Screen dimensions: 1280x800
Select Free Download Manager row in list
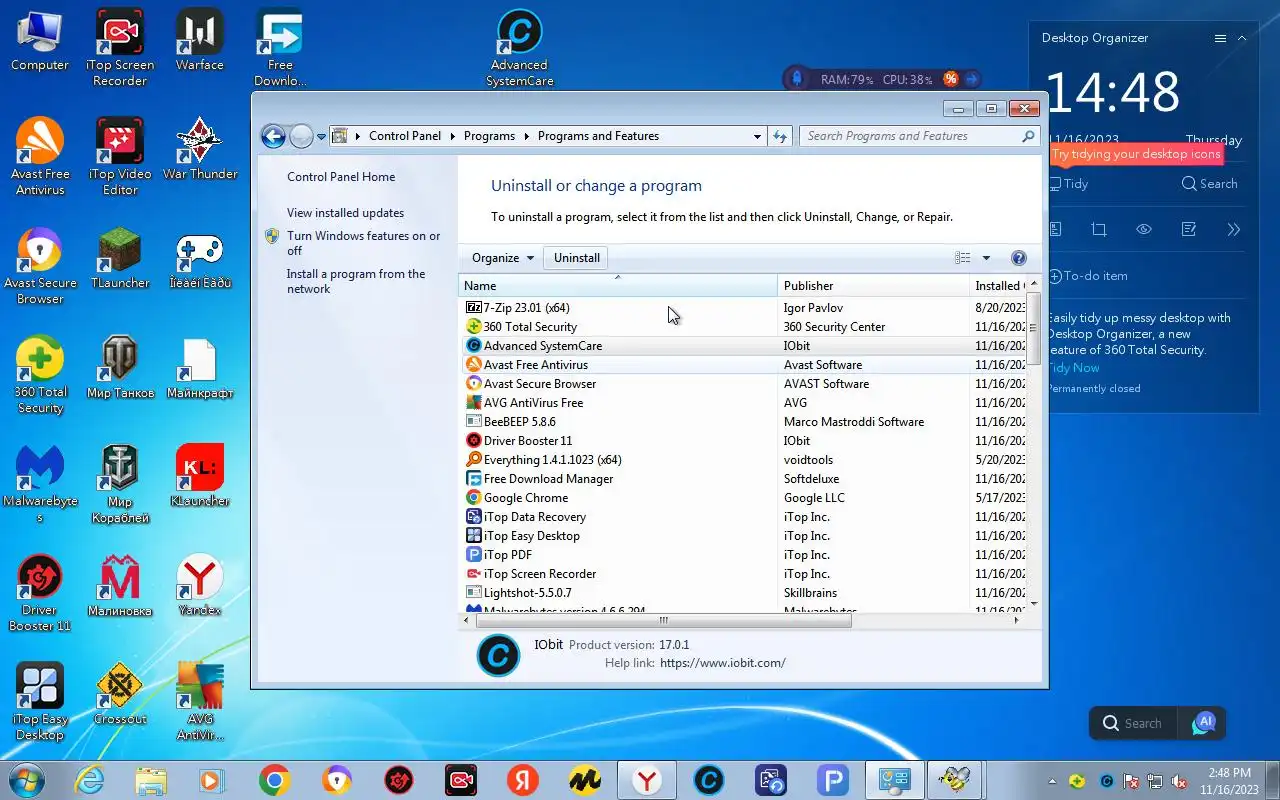pyautogui.click(x=744, y=478)
